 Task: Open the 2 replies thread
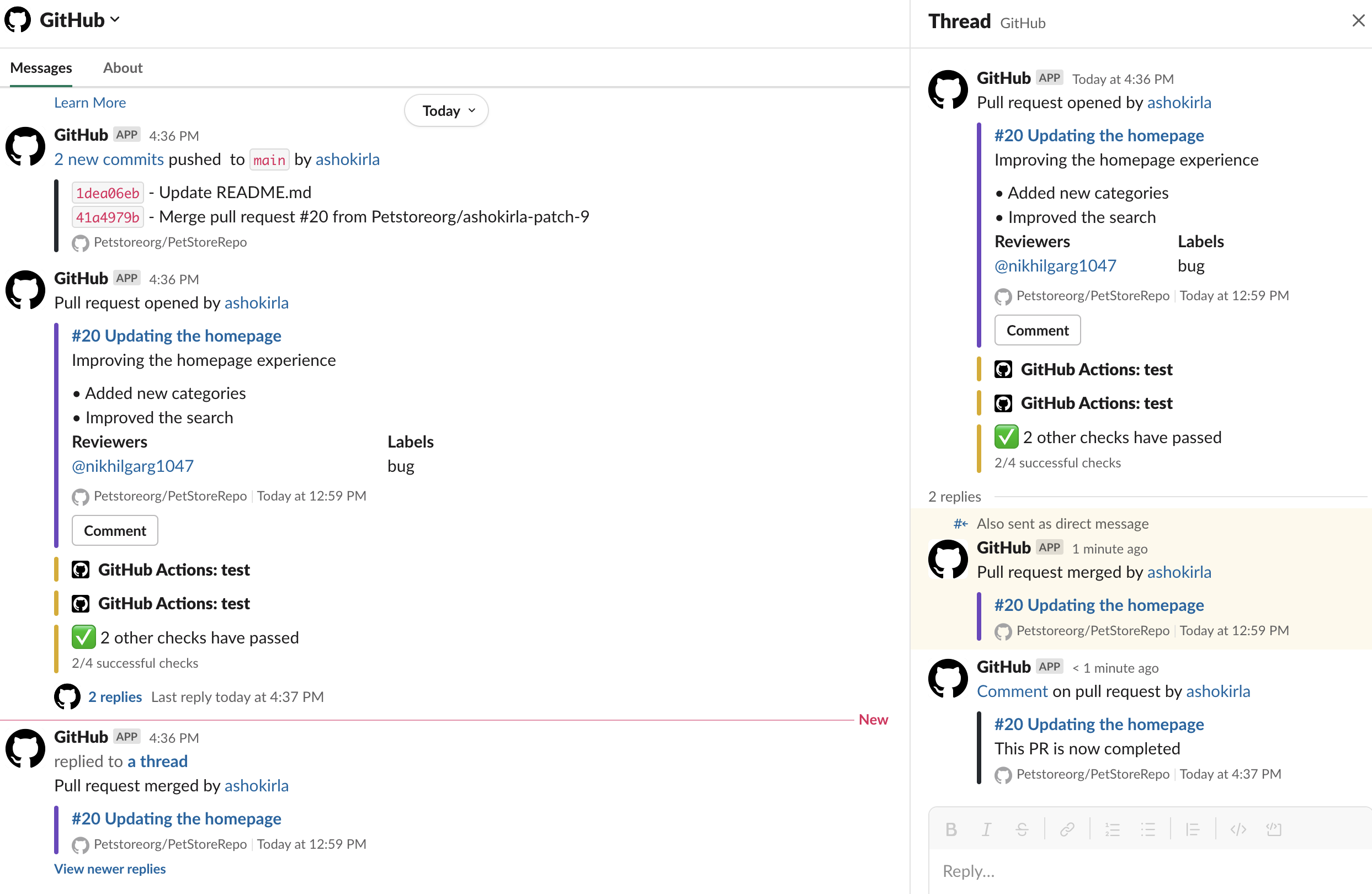point(115,697)
